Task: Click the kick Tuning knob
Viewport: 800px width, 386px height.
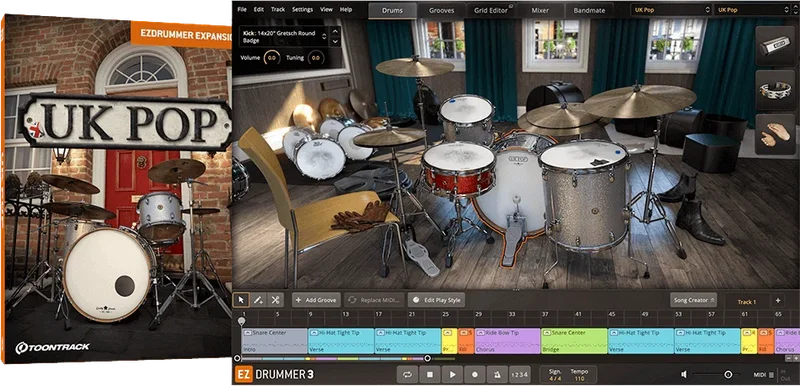Action: click(x=316, y=58)
